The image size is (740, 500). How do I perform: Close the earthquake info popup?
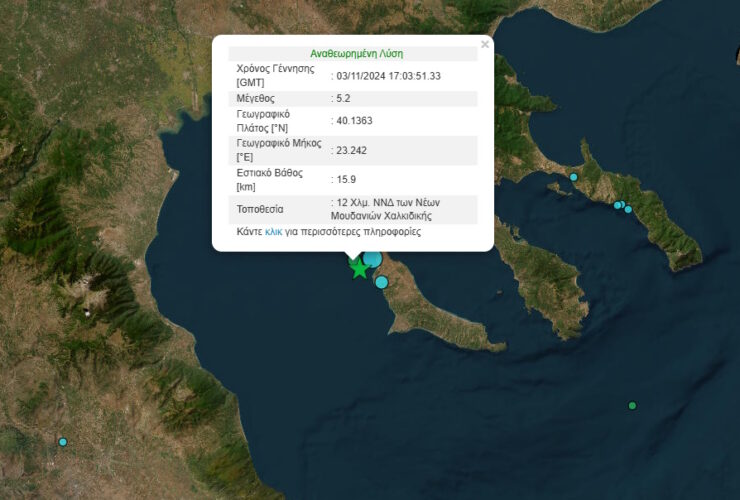pos(485,44)
